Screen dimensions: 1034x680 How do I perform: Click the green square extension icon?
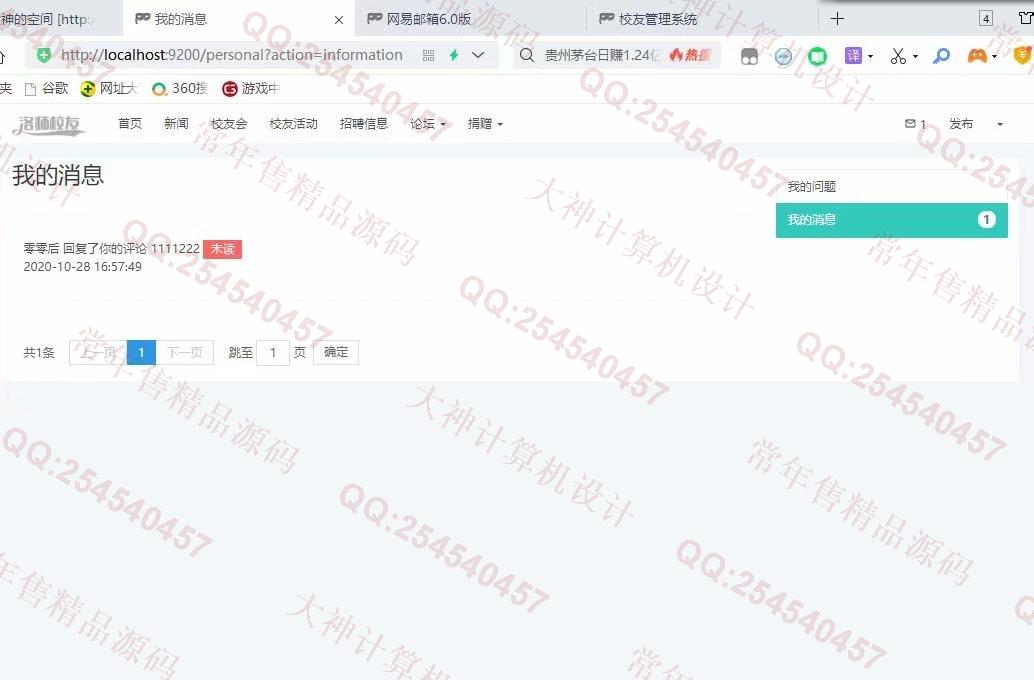pyautogui.click(x=818, y=57)
